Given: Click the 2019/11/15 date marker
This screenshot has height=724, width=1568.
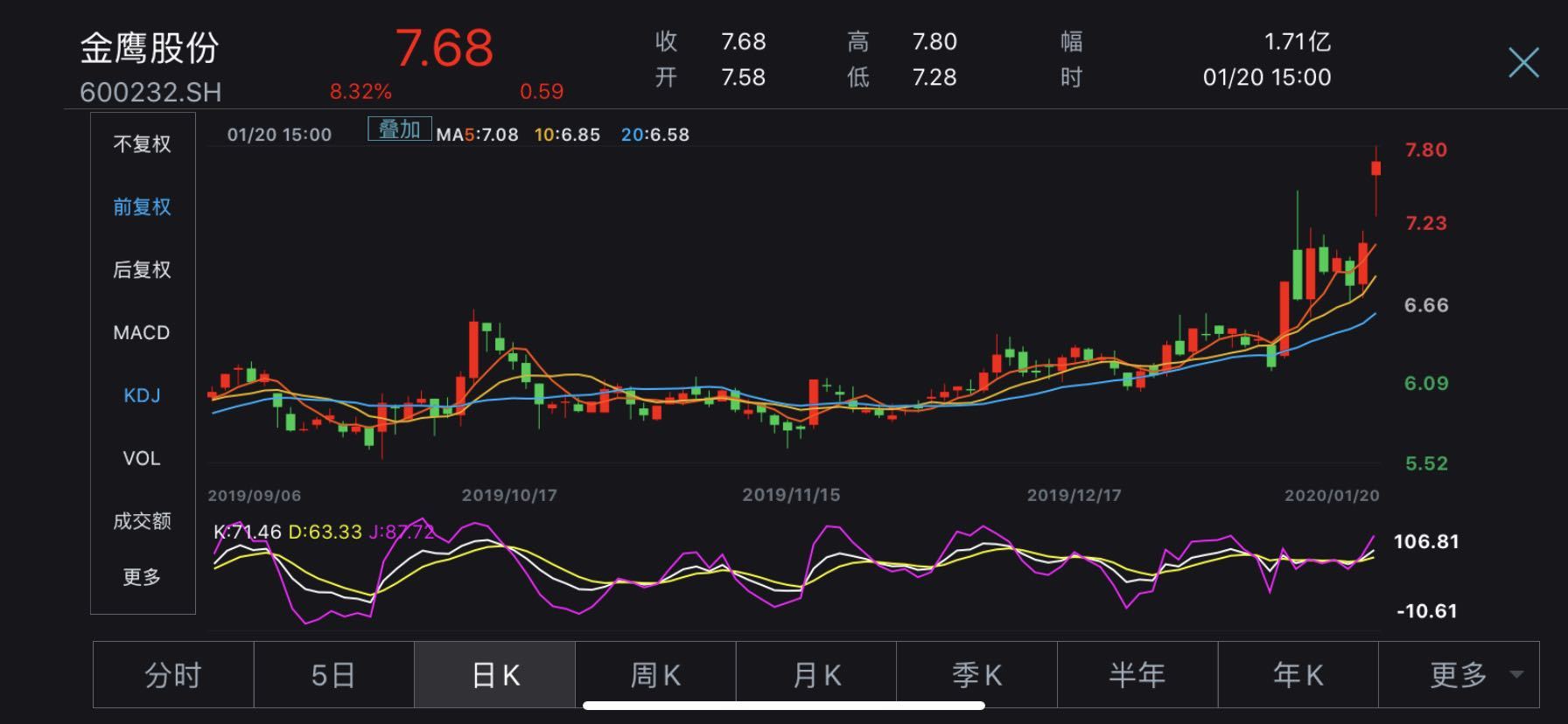Looking at the screenshot, I should (791, 496).
